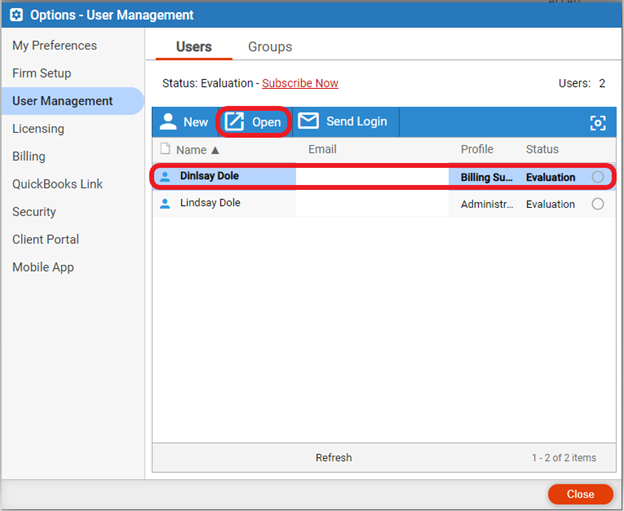The height and width of the screenshot is (511, 624).
Task: Click the document icon in Name header
Action: (x=165, y=149)
